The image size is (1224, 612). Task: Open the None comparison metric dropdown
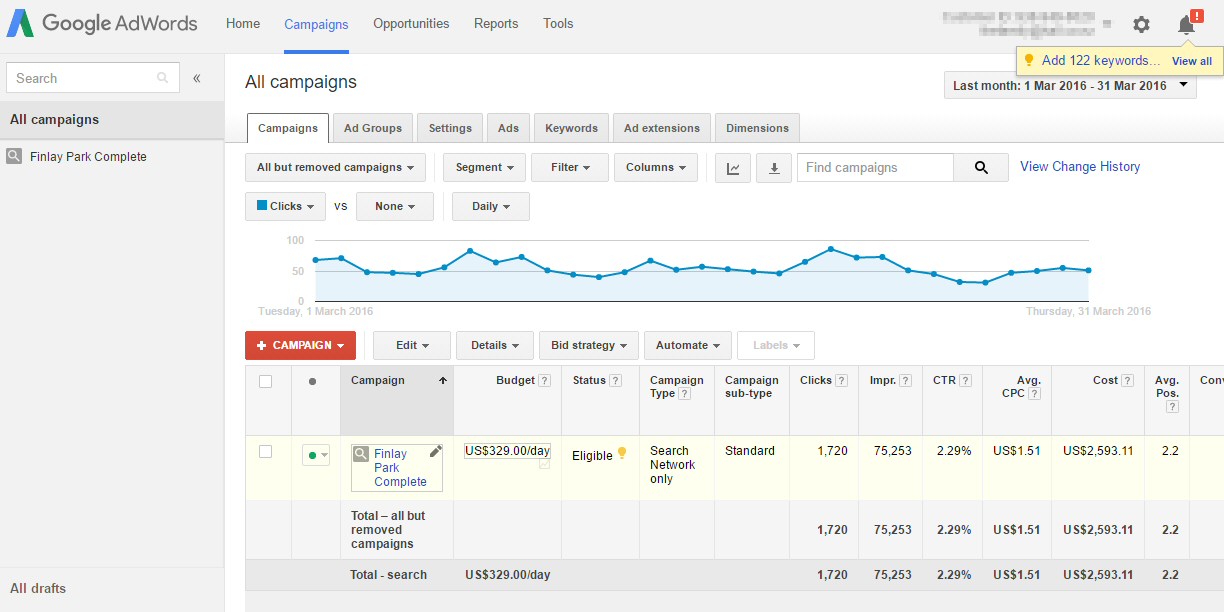(395, 207)
